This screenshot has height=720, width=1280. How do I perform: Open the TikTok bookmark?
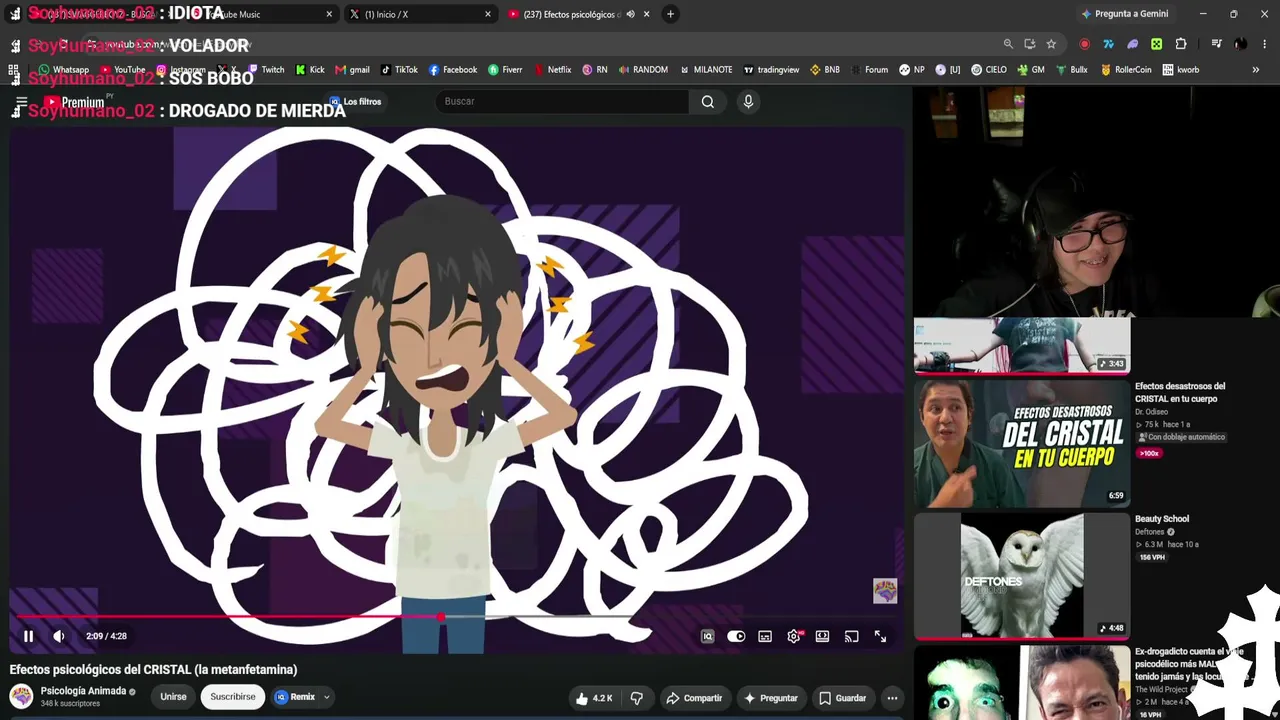[399, 70]
